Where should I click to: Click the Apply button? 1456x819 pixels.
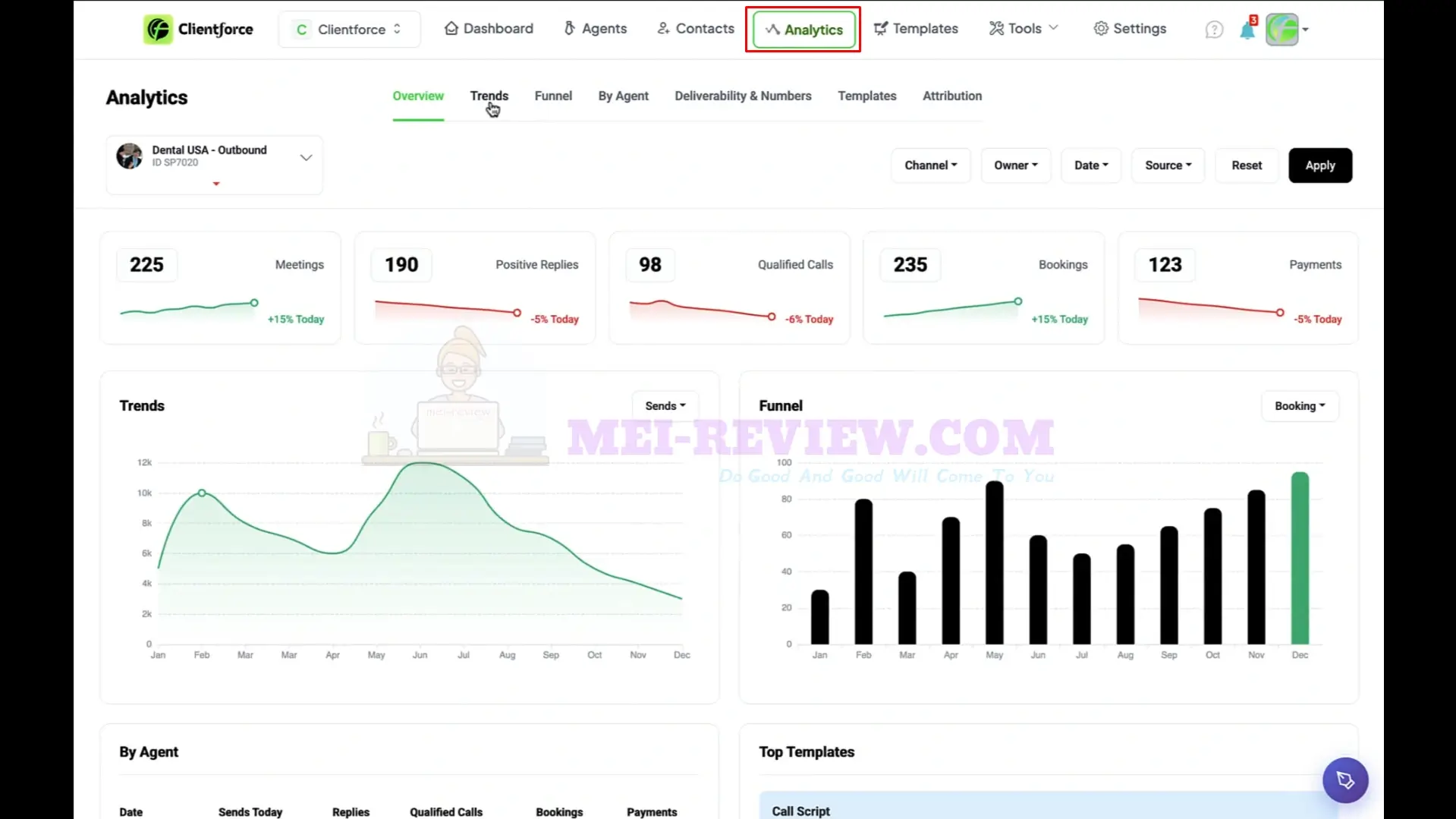pyautogui.click(x=1320, y=165)
